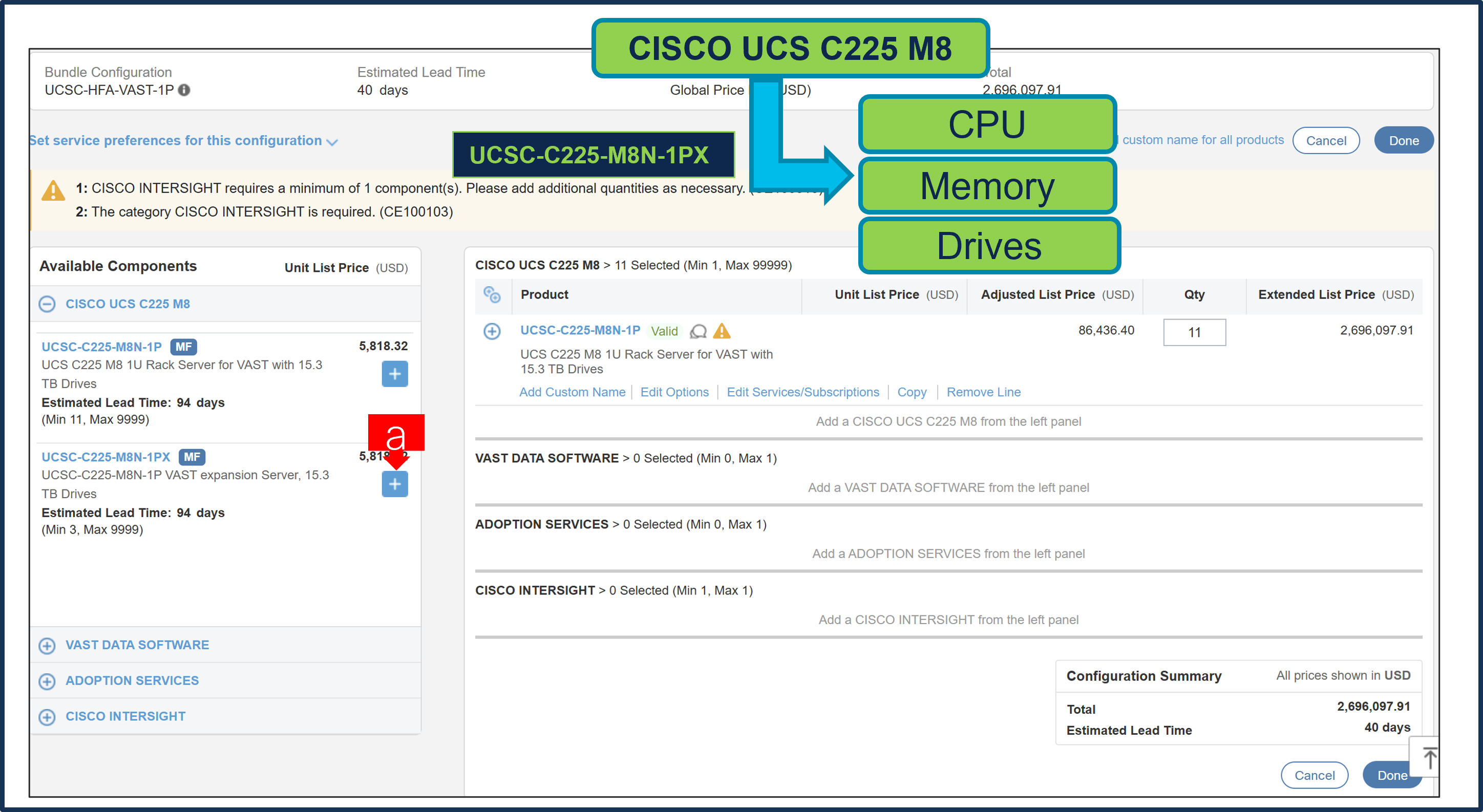
Task: Open Edit Services/Subscriptions link
Action: pos(803,392)
